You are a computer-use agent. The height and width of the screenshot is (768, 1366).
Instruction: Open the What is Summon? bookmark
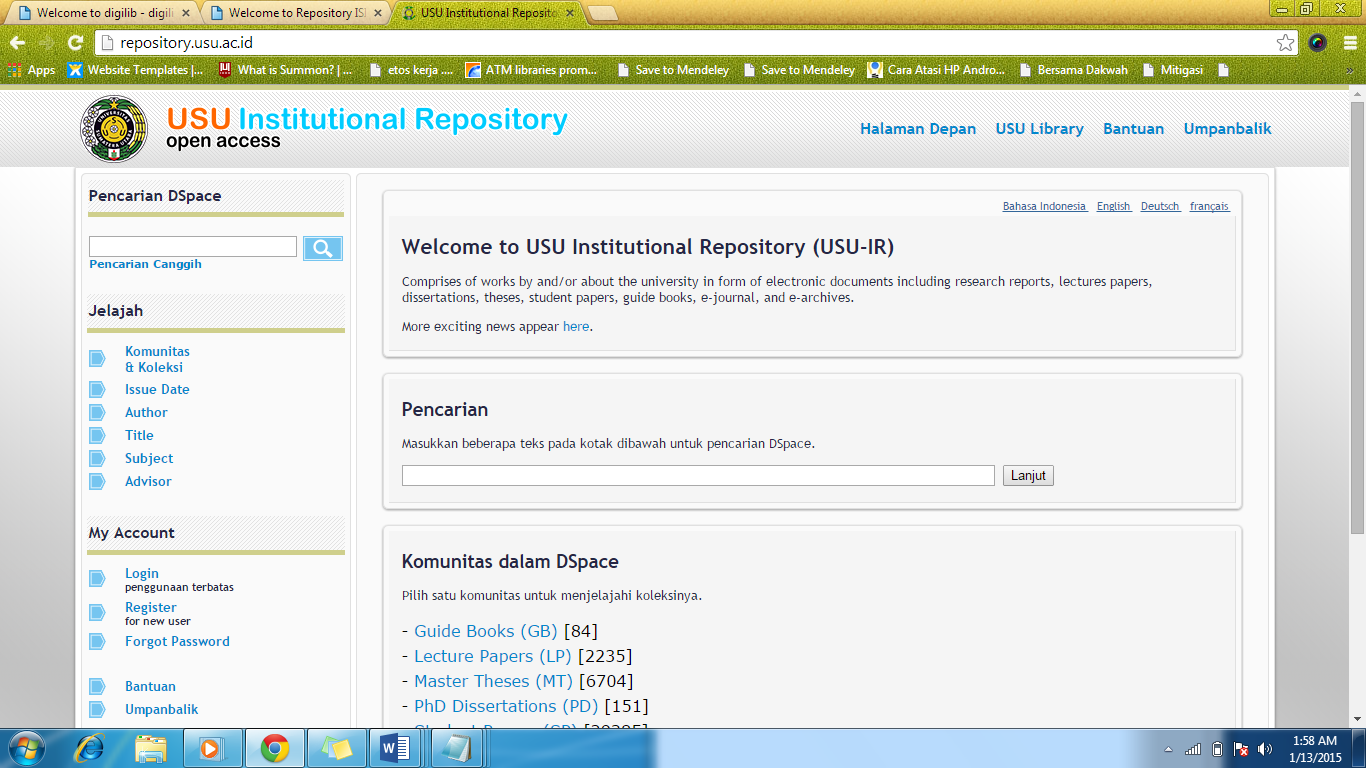point(285,70)
